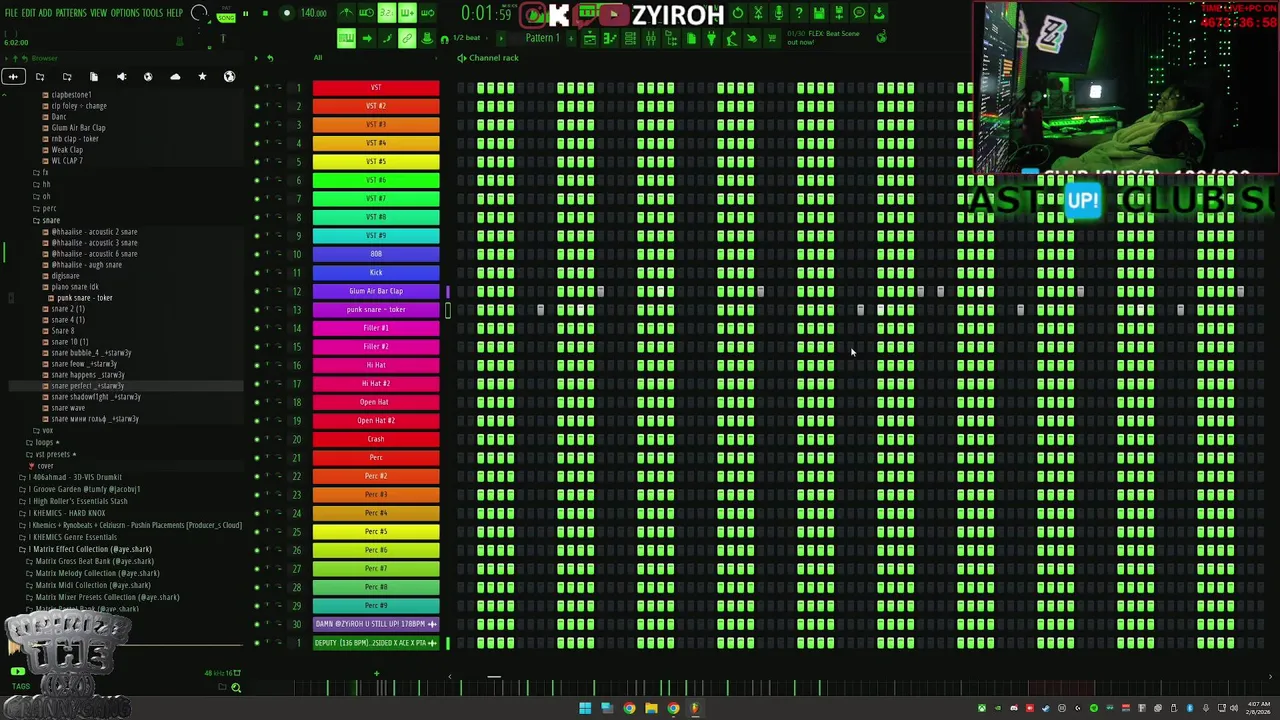Image resolution: width=1280 pixels, height=720 pixels.
Task: Toggle typing keyboard to piano icon
Action: [345, 38]
